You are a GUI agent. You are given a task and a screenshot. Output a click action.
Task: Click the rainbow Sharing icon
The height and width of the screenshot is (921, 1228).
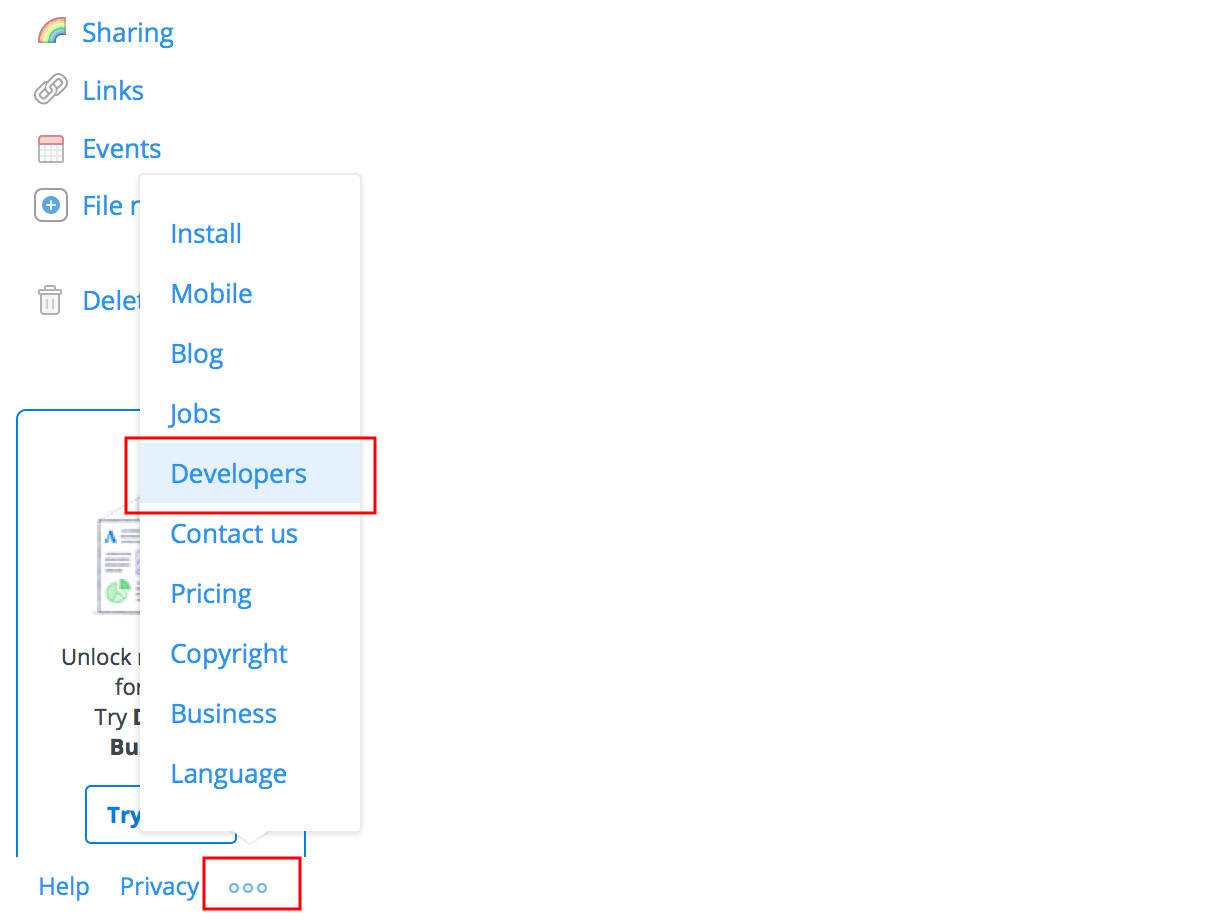pos(50,32)
